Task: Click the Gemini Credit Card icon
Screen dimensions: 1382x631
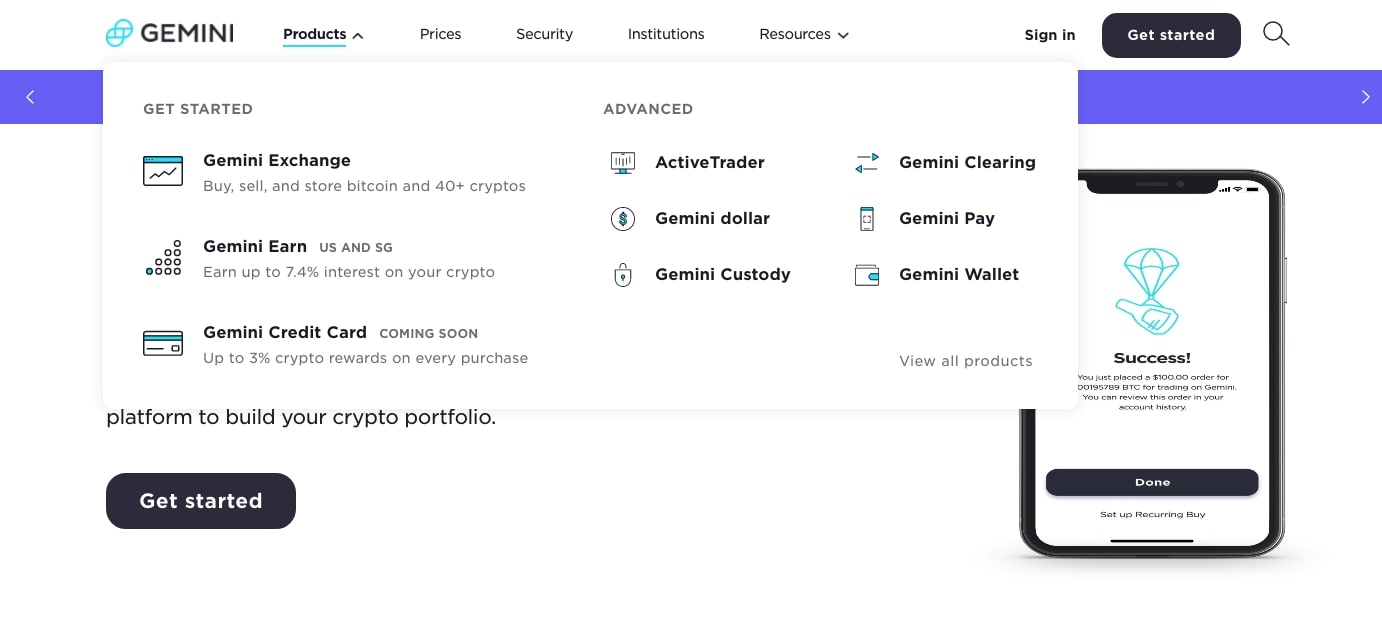Action: [x=163, y=344]
